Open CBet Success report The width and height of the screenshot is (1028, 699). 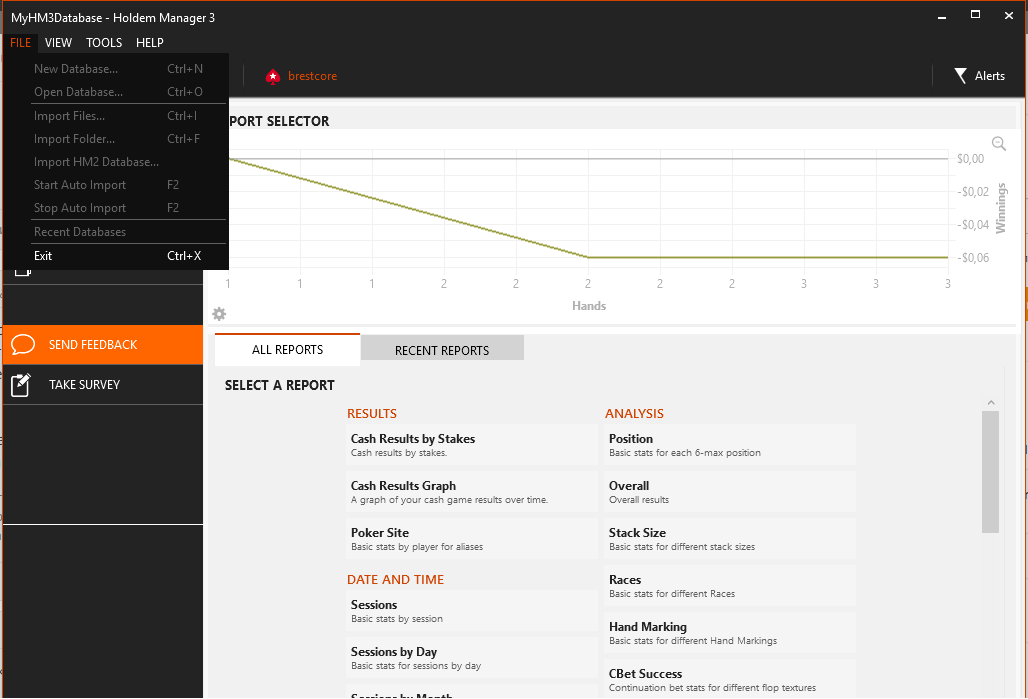pyautogui.click(x=730, y=680)
